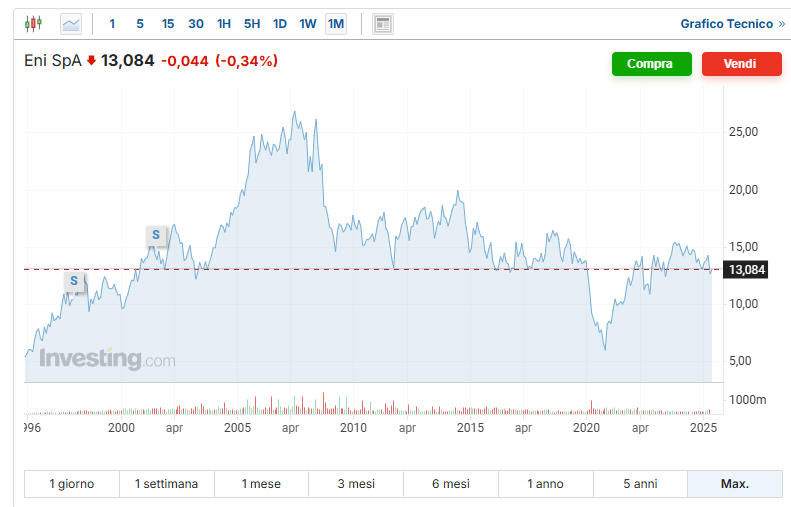Show the 5 anni time range
This screenshot has height=507, width=791.
coord(640,484)
